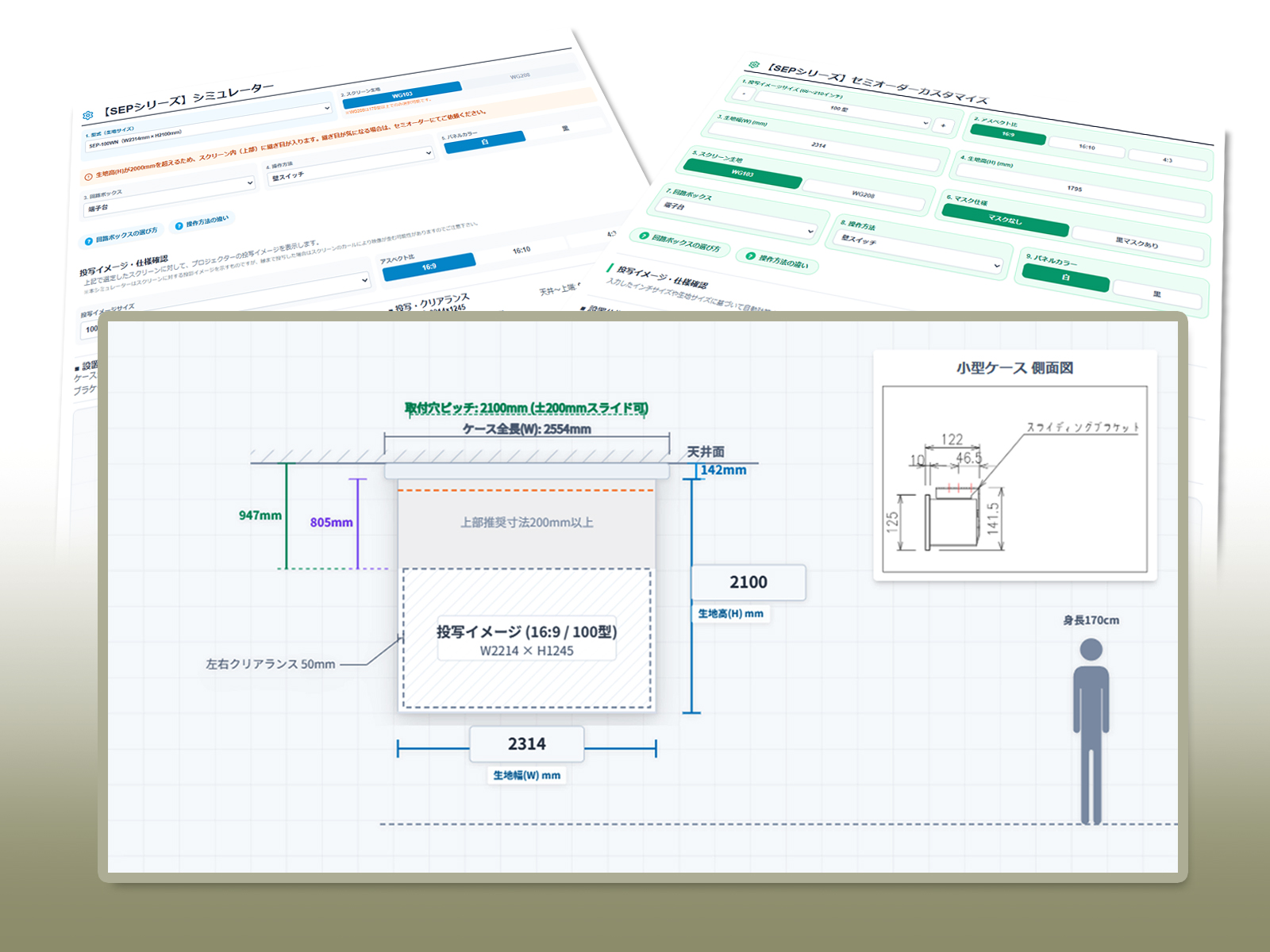Click the question icon on green 回路ボックスの選び方
Viewport: 1270px width, 952px height.
[645, 236]
